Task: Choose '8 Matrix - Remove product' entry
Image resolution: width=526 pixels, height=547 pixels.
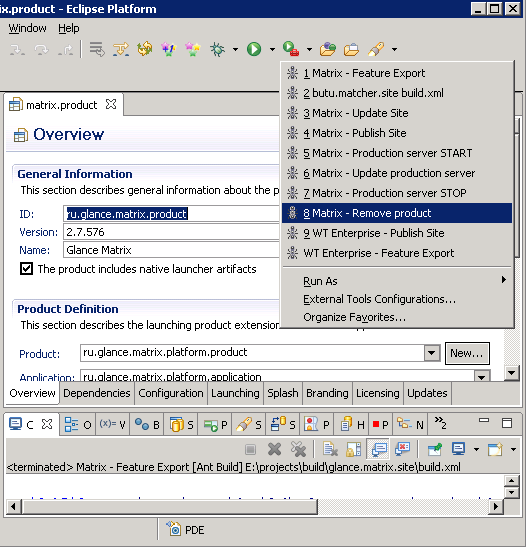Action: click(x=397, y=213)
